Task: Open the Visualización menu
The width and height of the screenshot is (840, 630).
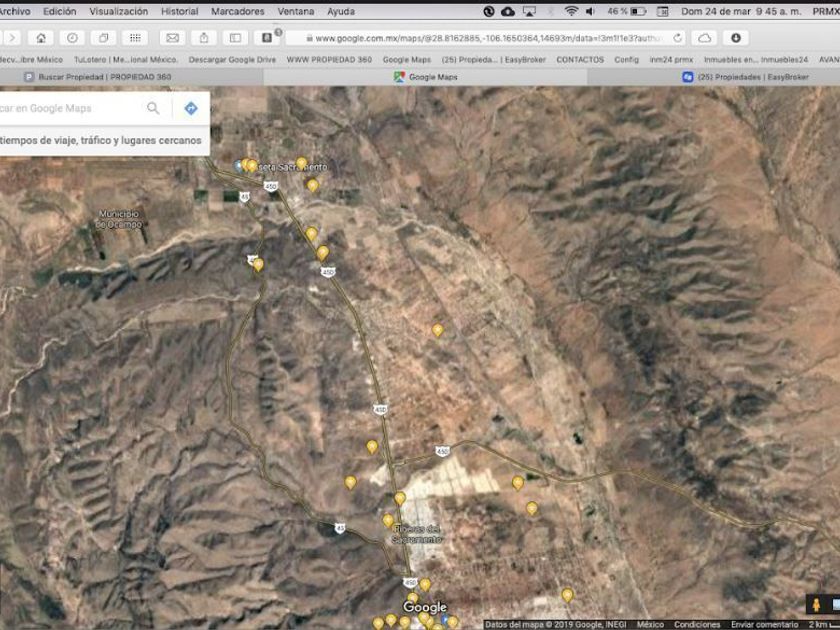Action: [x=118, y=11]
